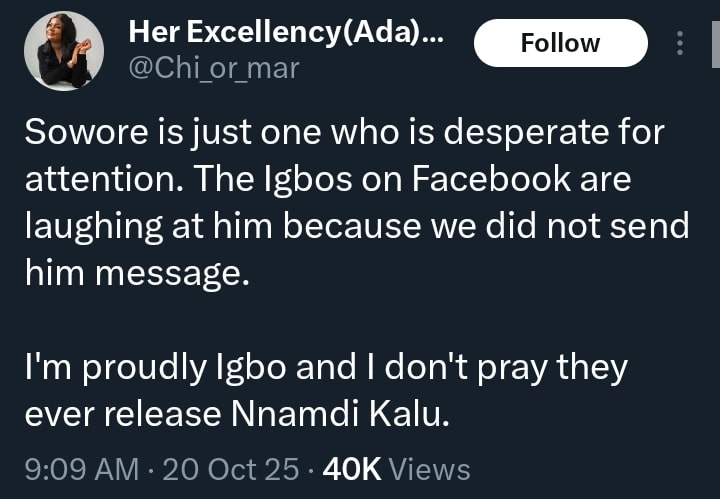Open the Her Excellency(Ada) display name

tap(286, 34)
